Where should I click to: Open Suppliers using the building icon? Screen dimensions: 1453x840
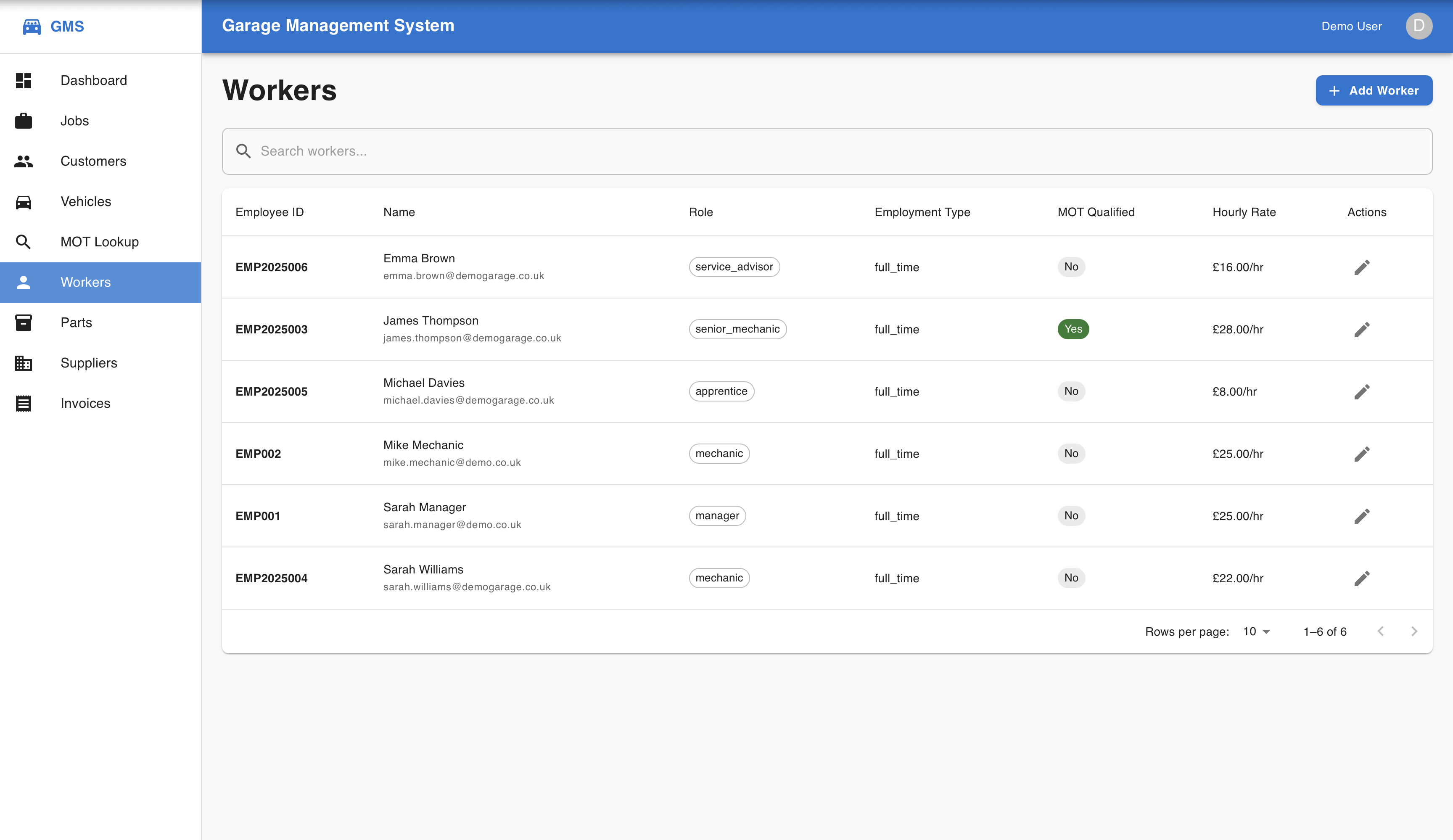24,363
